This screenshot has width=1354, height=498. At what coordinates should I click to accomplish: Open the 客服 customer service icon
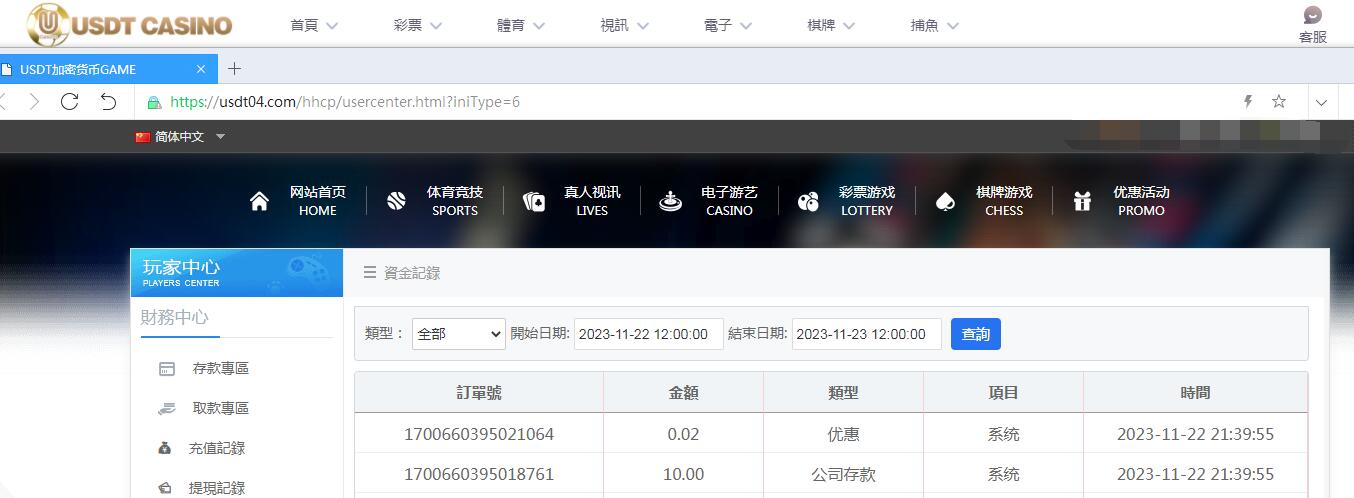pyautogui.click(x=1313, y=16)
